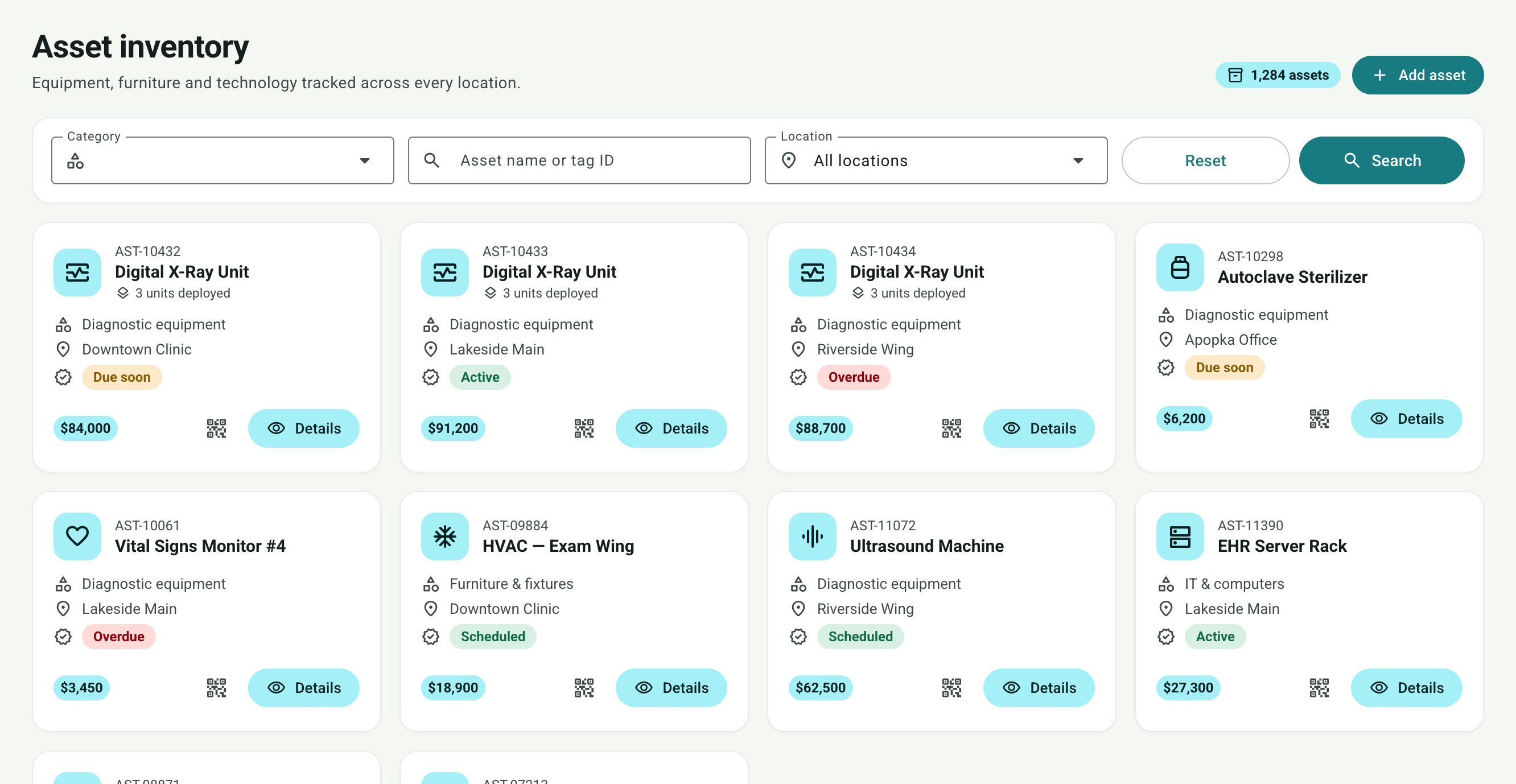This screenshot has height=784, width=1516.
Task: Click the $91,200 price chip
Action: pyautogui.click(x=453, y=428)
